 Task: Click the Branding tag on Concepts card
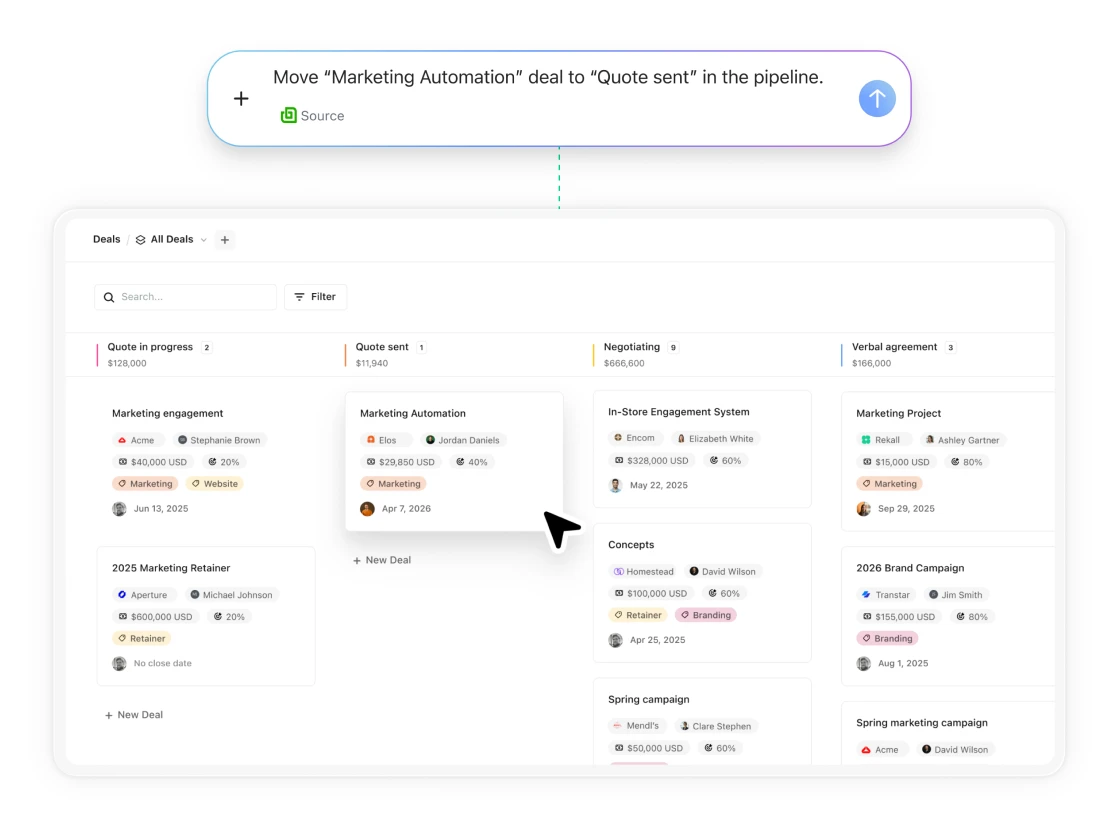(705, 615)
